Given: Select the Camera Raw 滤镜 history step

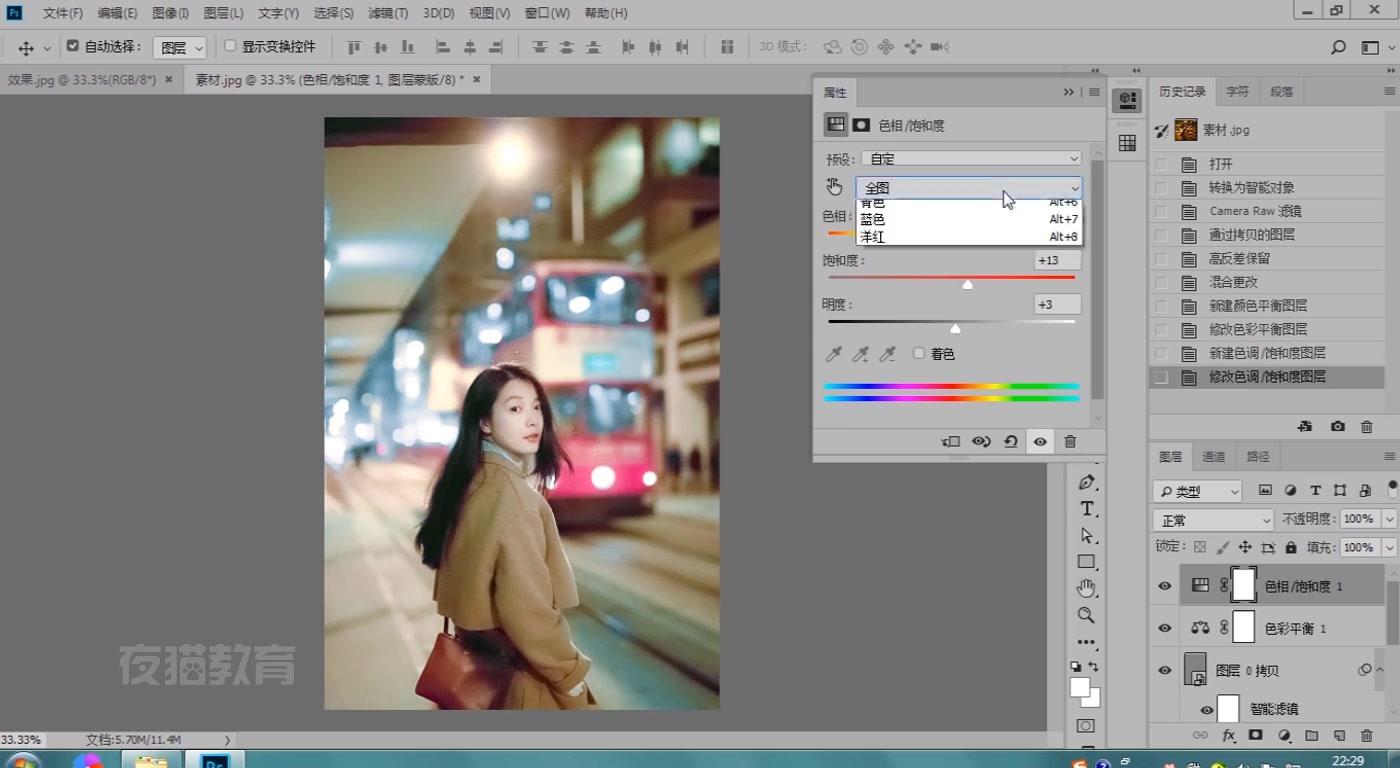Looking at the screenshot, I should (1255, 211).
